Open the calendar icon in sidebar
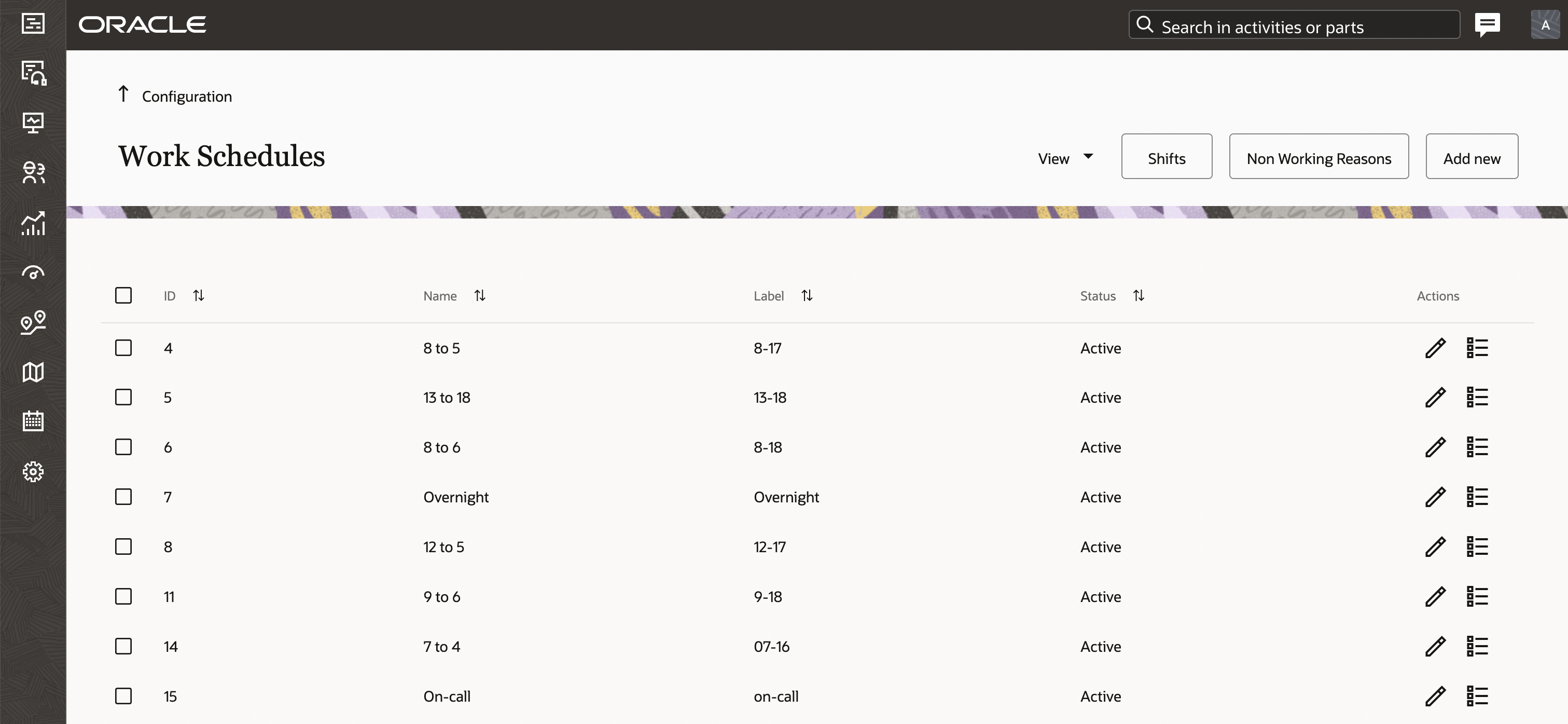The width and height of the screenshot is (1568, 724). (x=33, y=421)
